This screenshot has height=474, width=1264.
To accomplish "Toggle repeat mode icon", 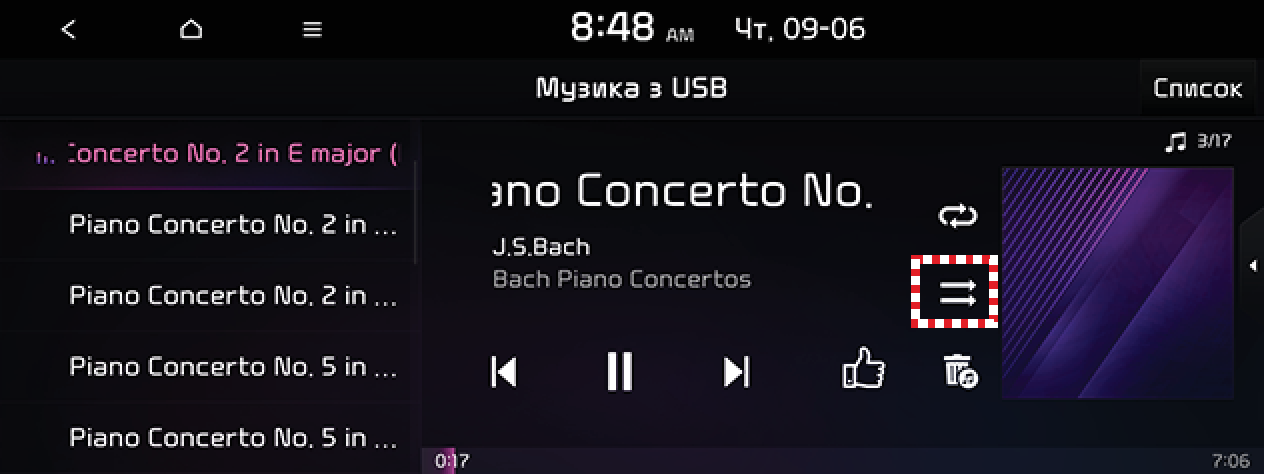I will click(957, 216).
